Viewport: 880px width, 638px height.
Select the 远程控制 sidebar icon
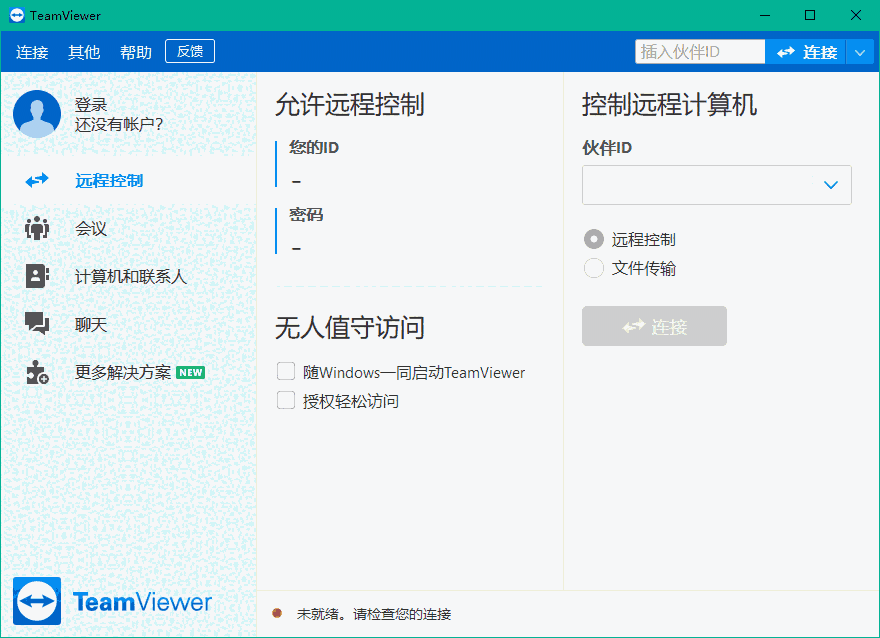[x=36, y=180]
